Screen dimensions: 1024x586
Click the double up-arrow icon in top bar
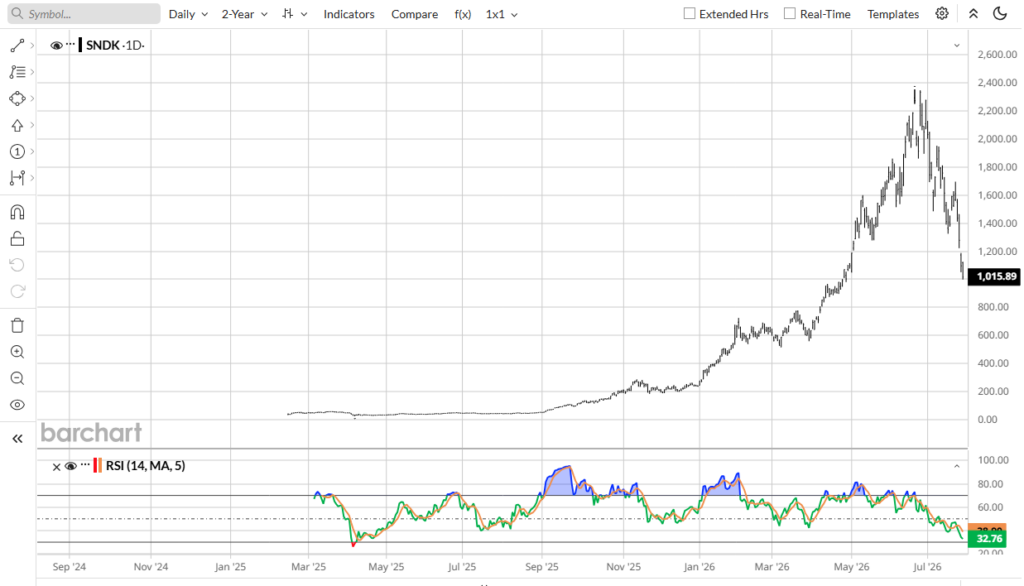(973, 14)
